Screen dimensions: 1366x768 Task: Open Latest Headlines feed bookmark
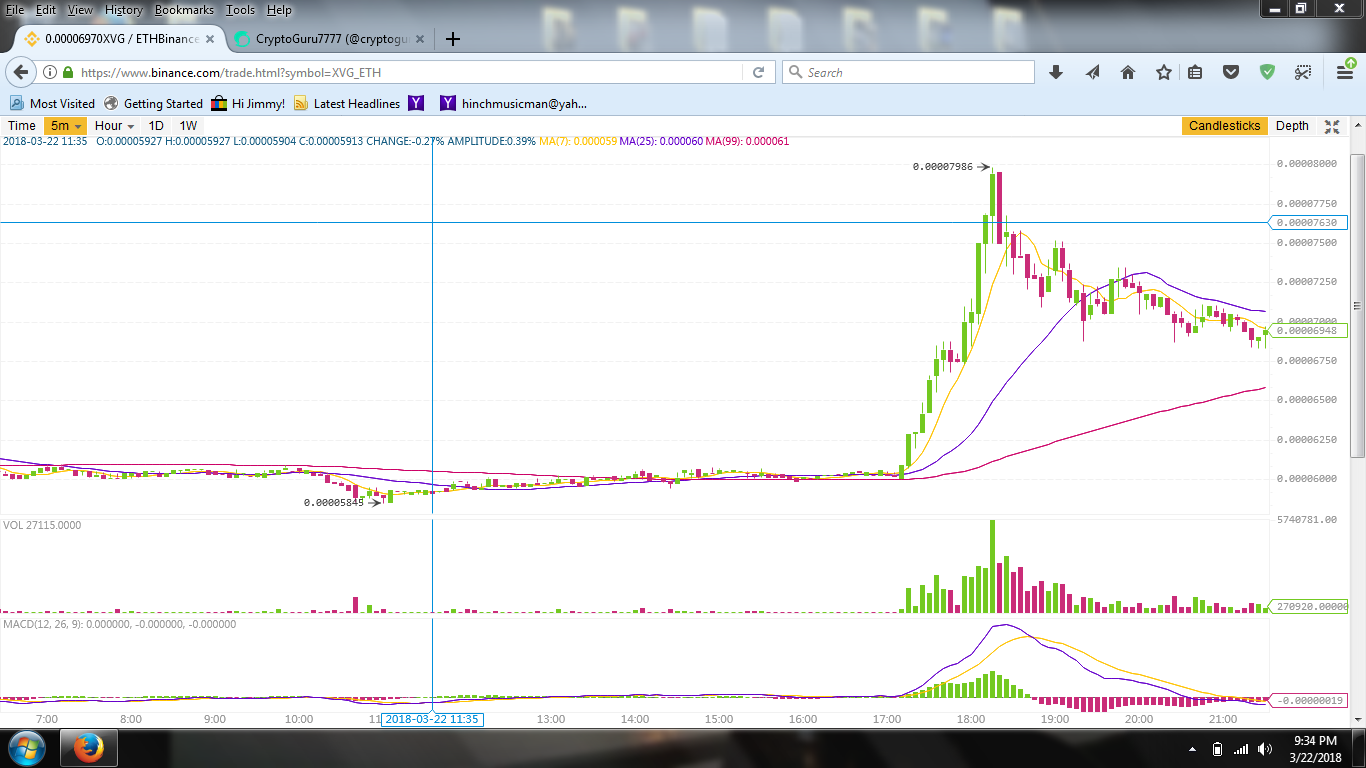[346, 104]
